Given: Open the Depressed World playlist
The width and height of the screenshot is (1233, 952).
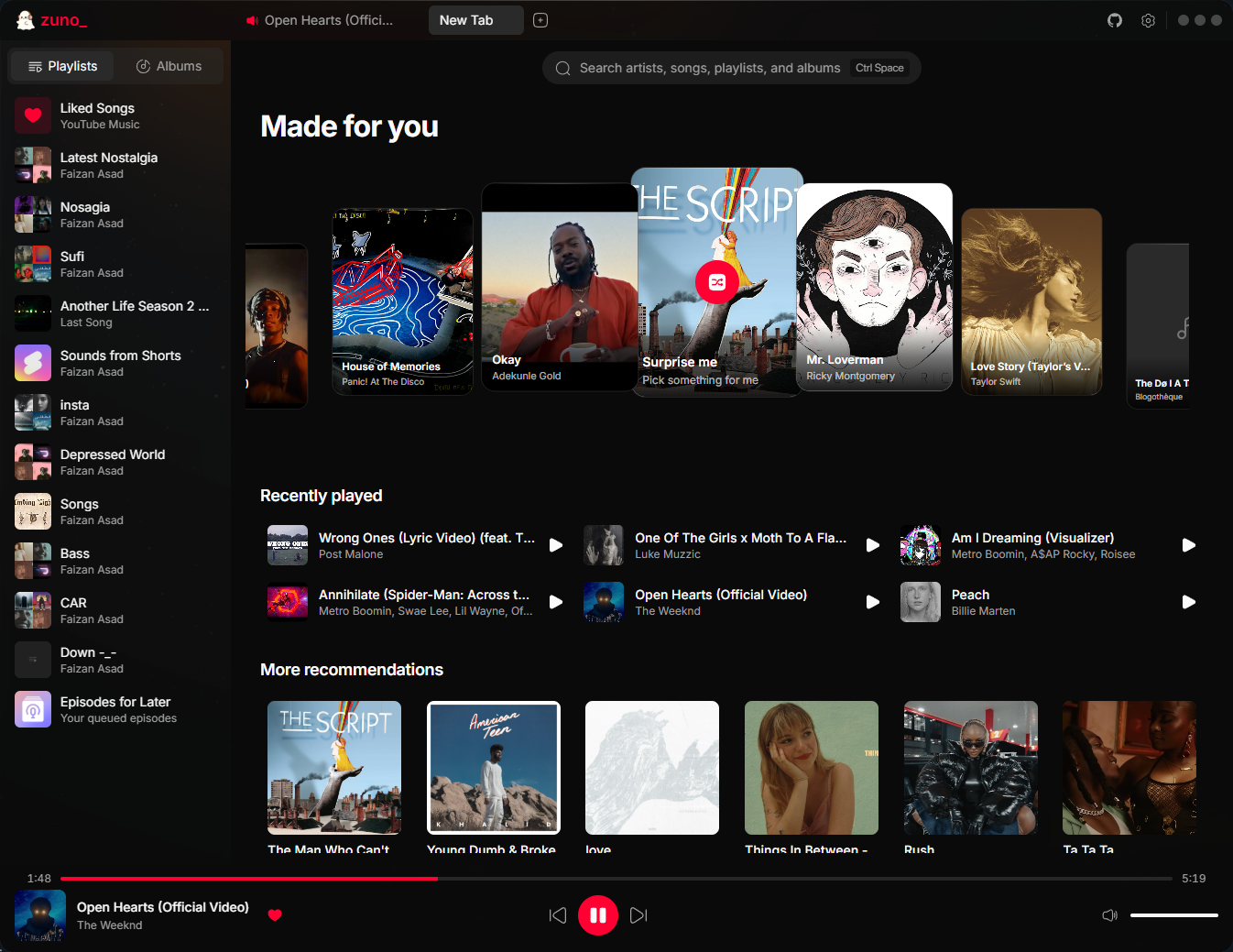Looking at the screenshot, I should coord(115,462).
